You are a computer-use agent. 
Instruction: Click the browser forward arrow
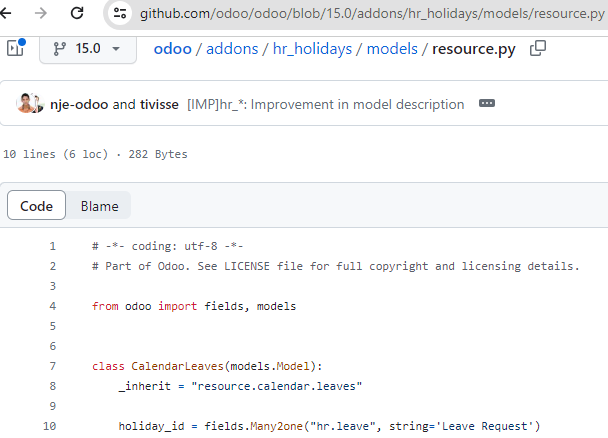point(40,13)
